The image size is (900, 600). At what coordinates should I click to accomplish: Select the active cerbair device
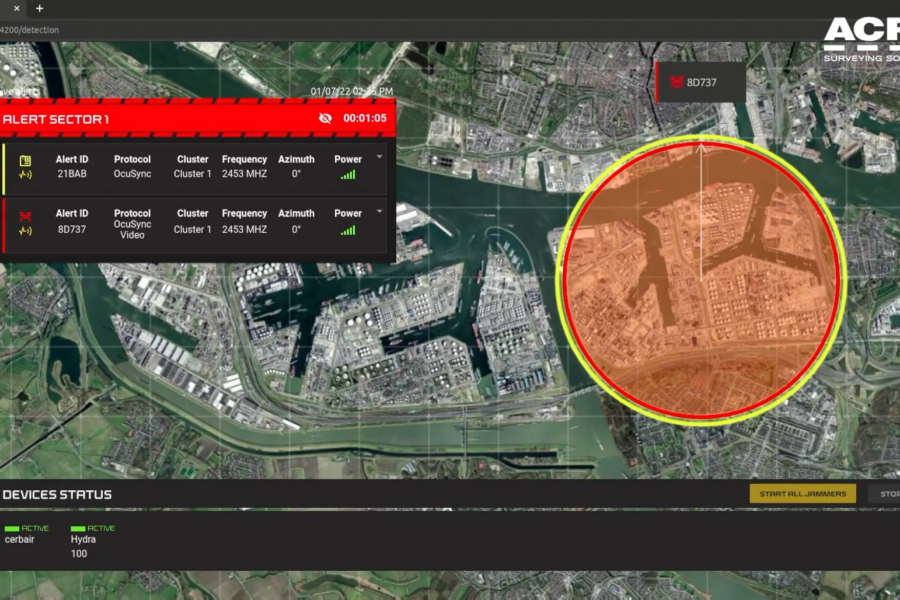tap(20, 534)
